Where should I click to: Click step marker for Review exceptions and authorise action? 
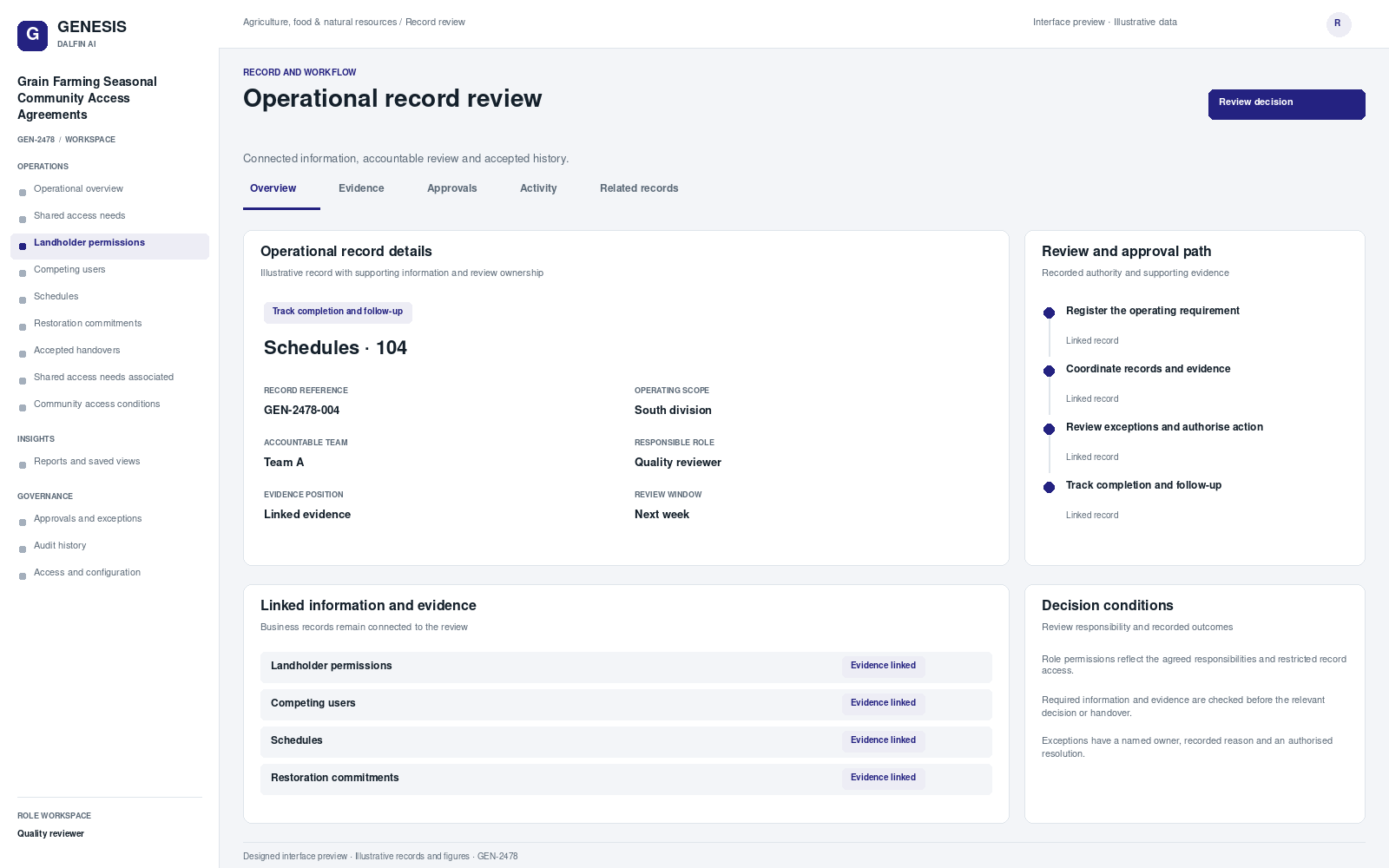pos(1049,429)
